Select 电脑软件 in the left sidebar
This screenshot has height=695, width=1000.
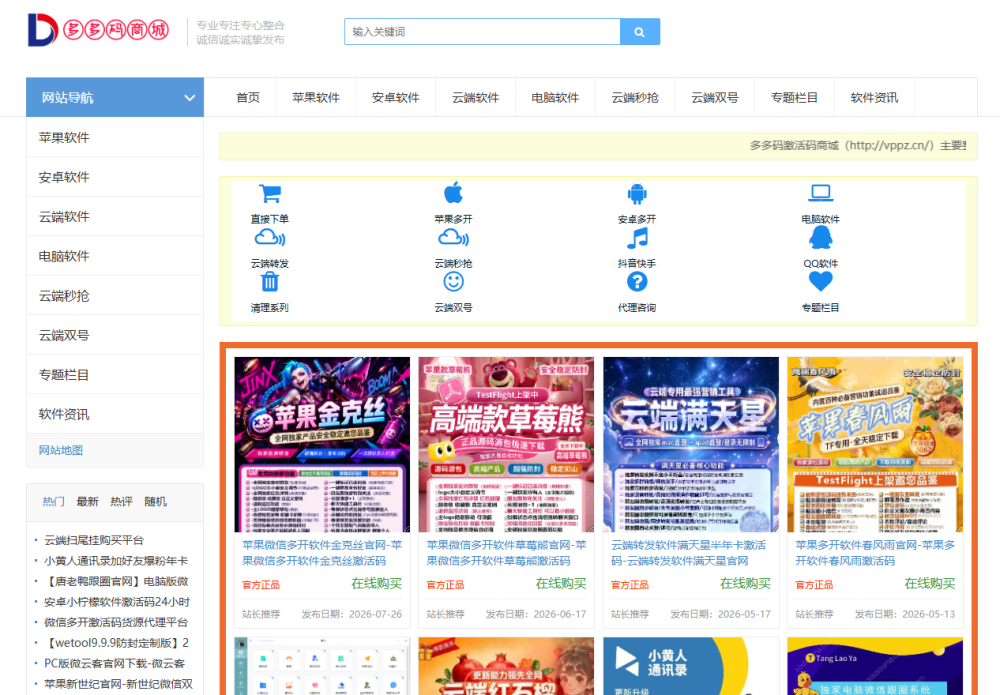[115, 256]
